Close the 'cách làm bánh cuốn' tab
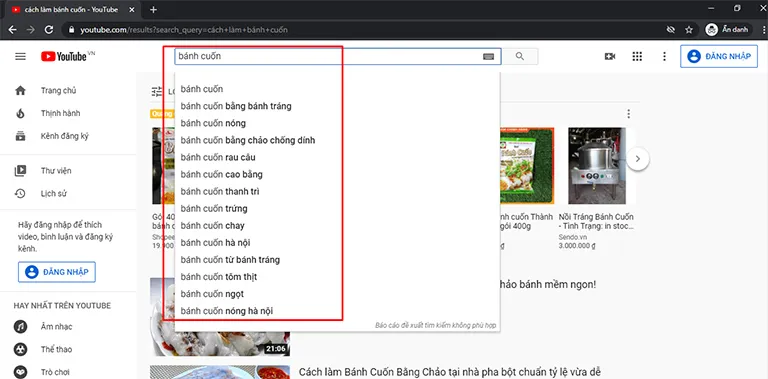768x379 pixels. pyautogui.click(x=132, y=9)
